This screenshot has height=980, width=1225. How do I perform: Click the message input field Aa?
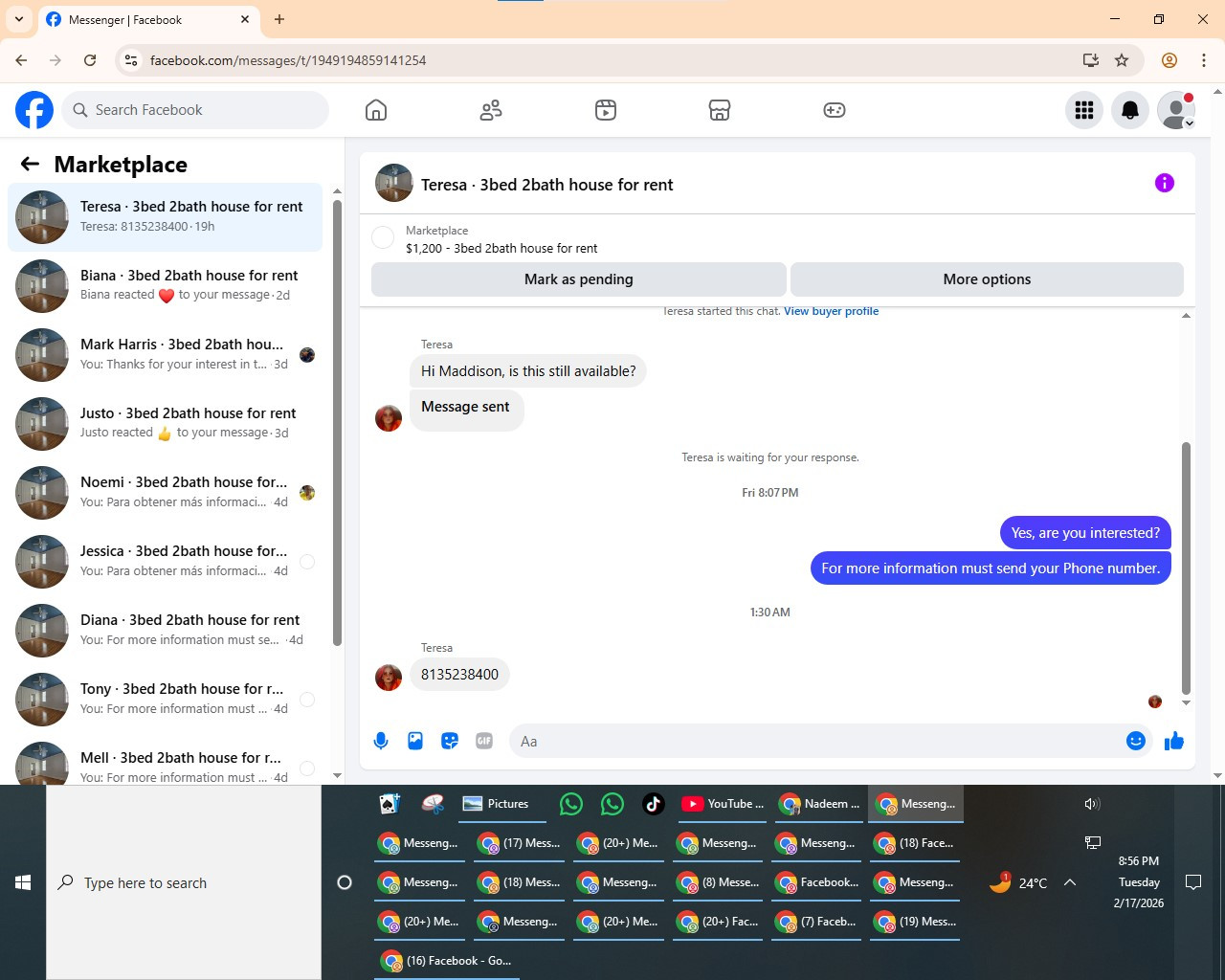coord(818,741)
